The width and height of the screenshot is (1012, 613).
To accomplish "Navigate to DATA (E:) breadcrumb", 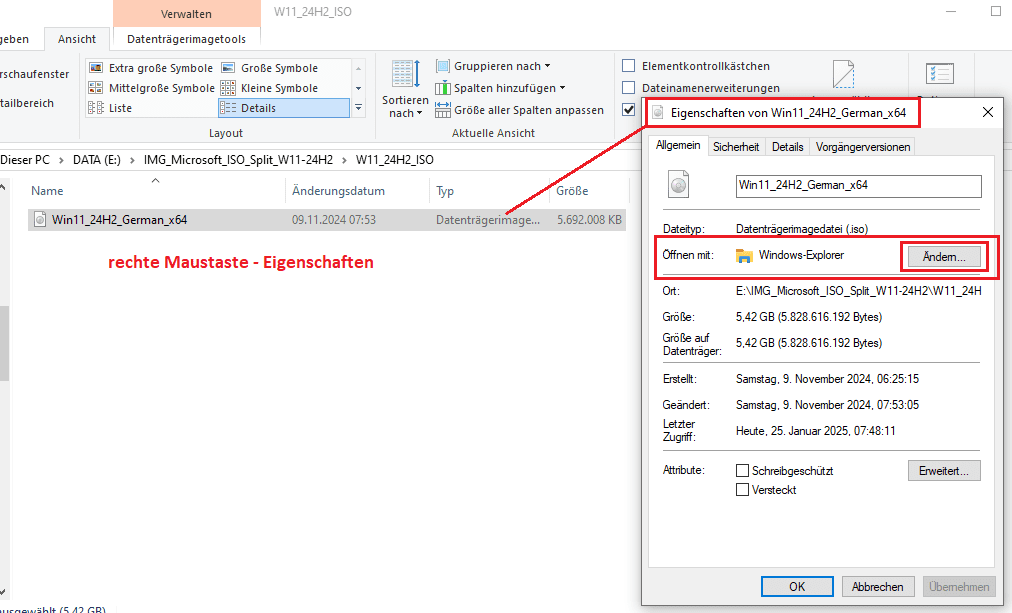I will 97,159.
